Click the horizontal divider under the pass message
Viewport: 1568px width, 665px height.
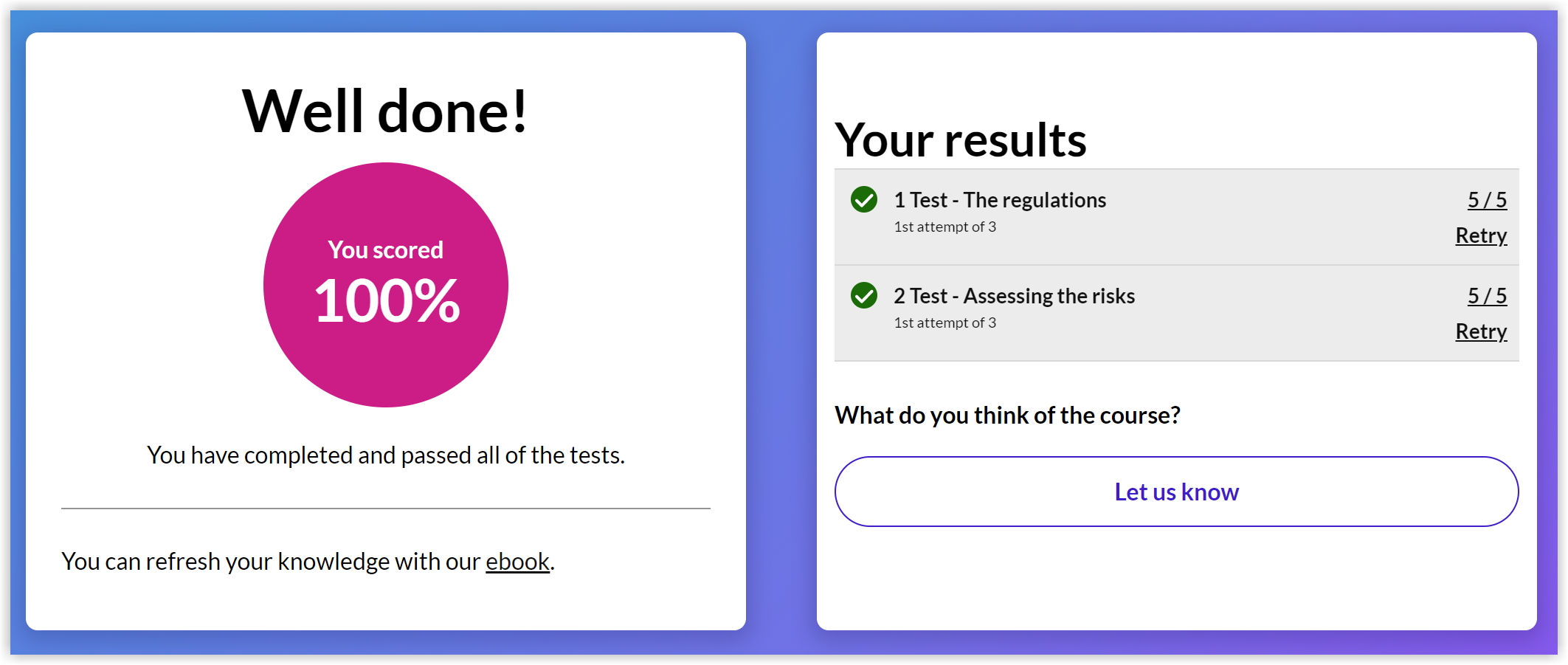click(385, 509)
